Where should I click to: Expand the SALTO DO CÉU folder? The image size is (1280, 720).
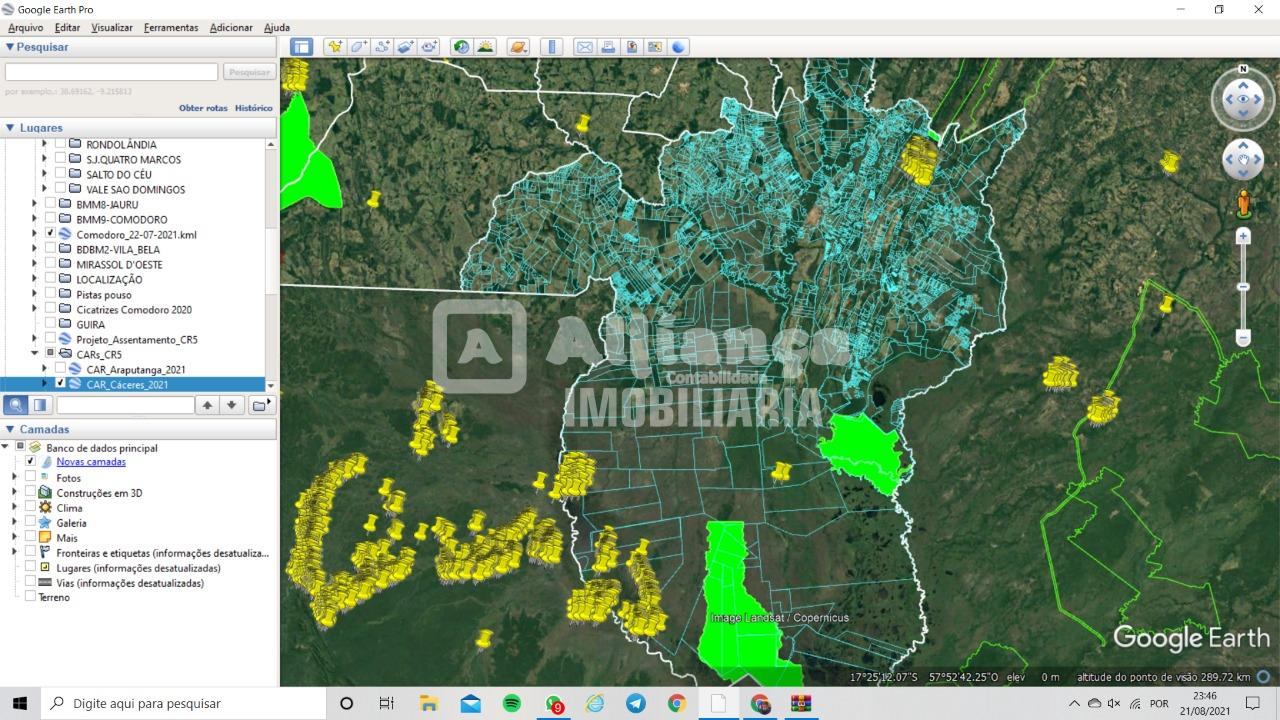pos(44,174)
